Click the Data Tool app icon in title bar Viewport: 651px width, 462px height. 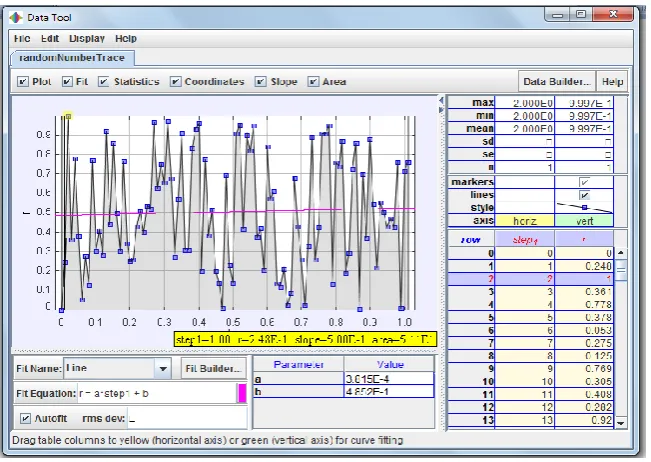(16, 17)
